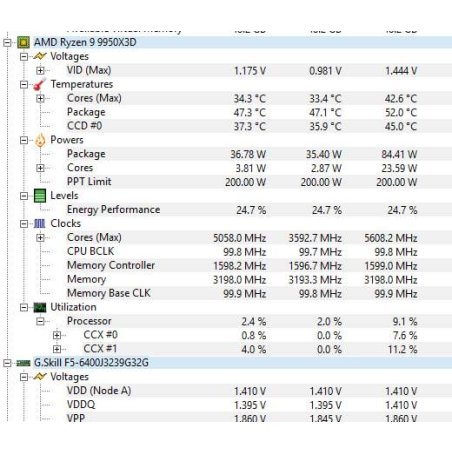
Task: Expand the Cores (Max) clock entry
Action: pos(40,238)
